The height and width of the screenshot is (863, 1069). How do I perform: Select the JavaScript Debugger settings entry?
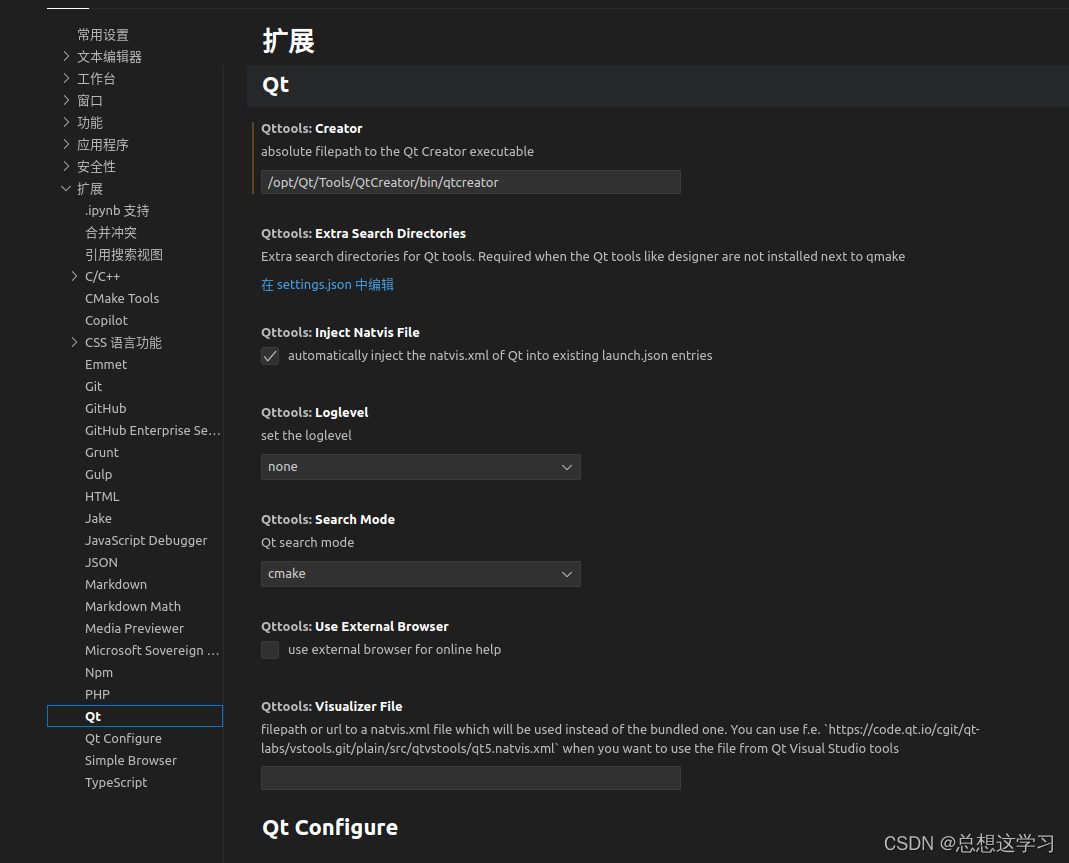pos(146,540)
